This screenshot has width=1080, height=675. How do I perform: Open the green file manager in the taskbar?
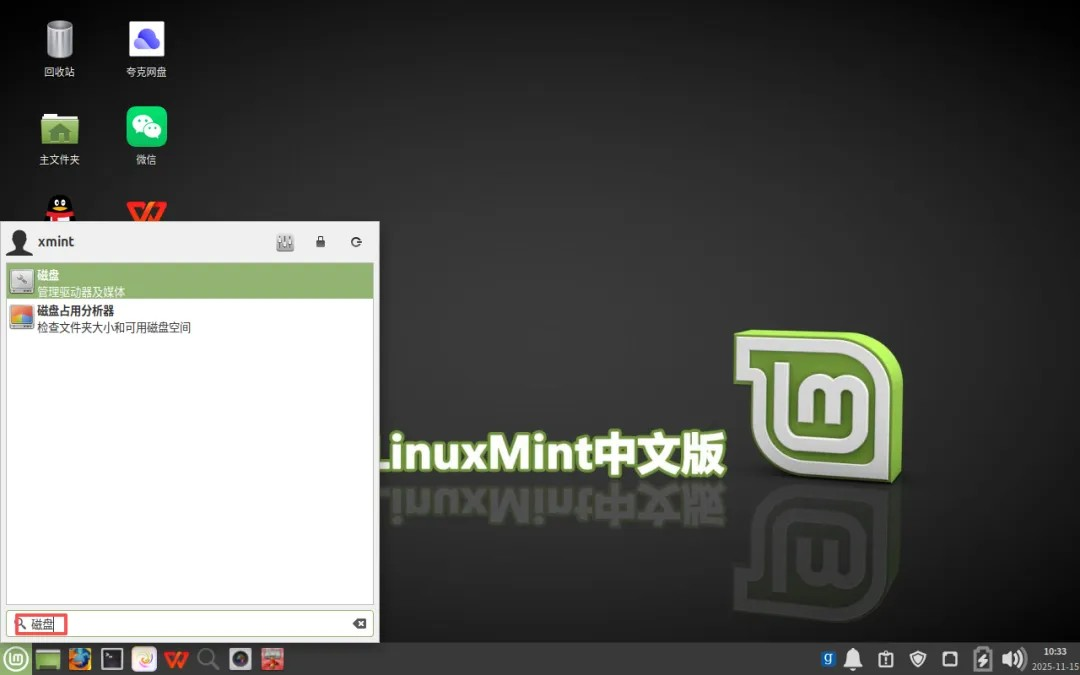(48, 659)
